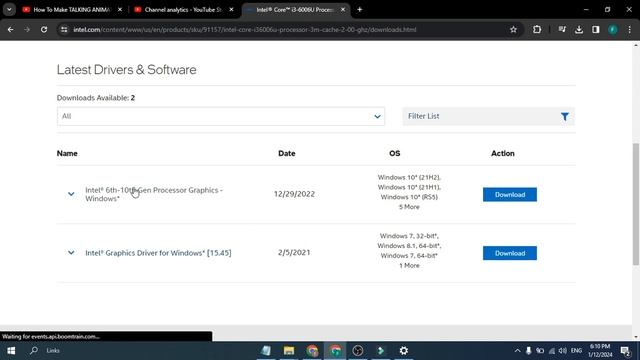Show 1 More operating system

point(409,265)
